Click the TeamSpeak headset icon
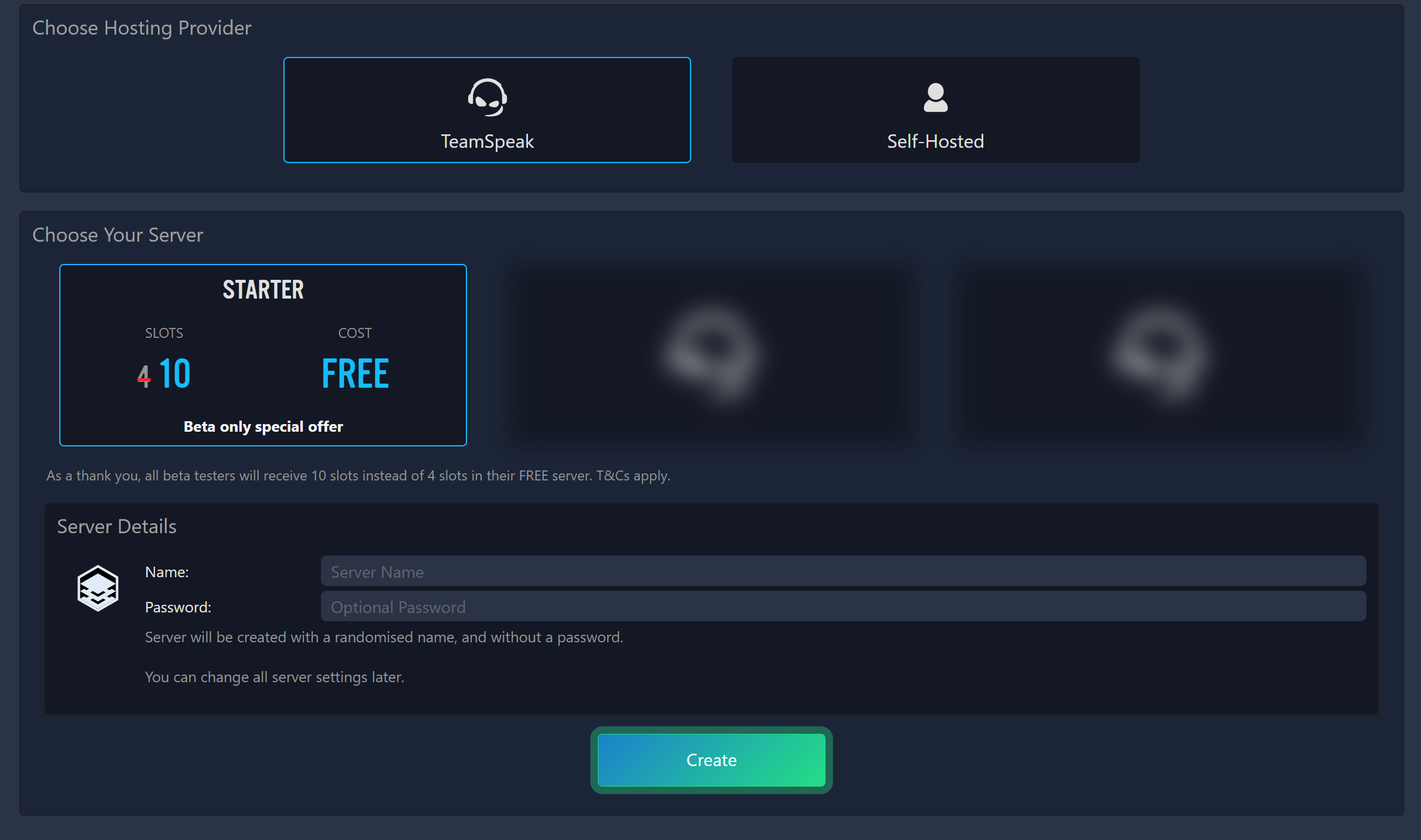This screenshot has height=840, width=1421. [x=487, y=97]
